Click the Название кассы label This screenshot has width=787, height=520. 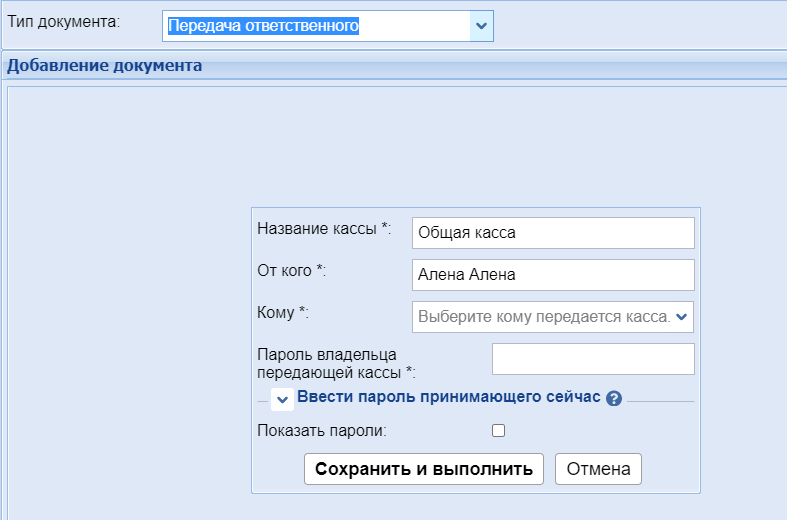(324, 229)
